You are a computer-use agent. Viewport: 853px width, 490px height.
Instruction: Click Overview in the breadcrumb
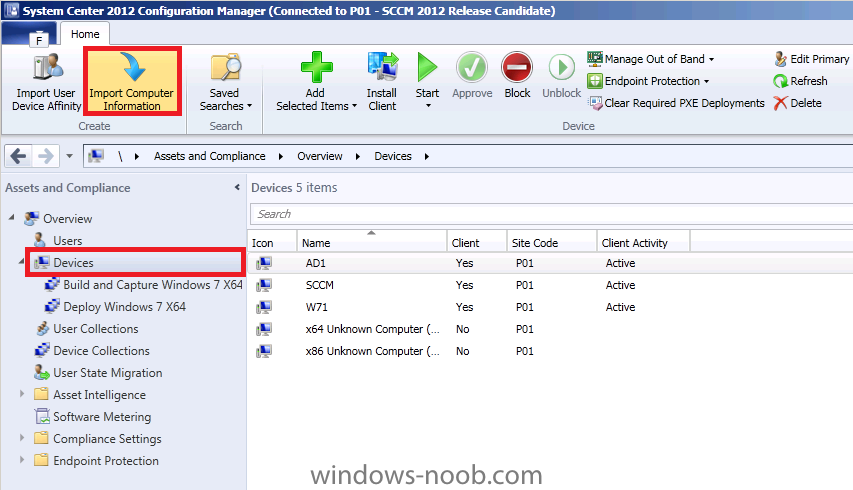[320, 156]
